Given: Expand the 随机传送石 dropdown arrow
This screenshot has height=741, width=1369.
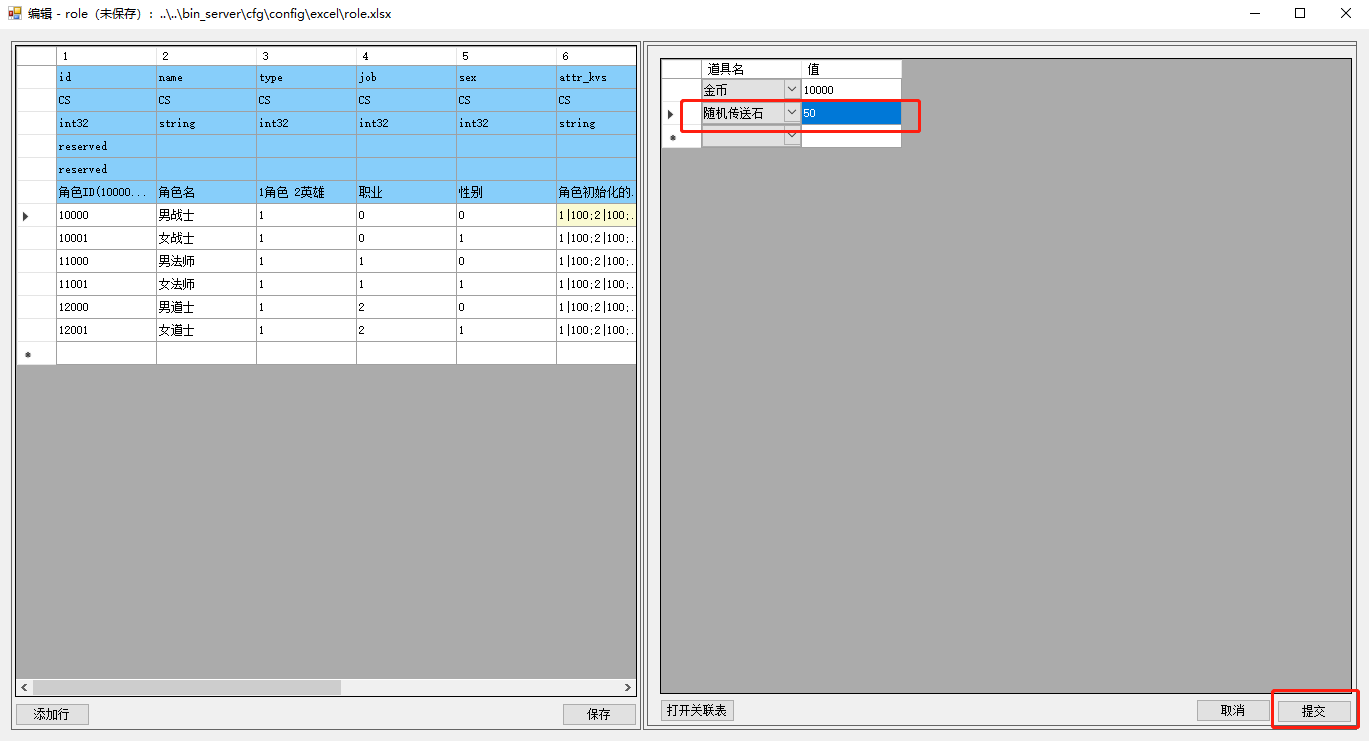Looking at the screenshot, I should pyautogui.click(x=792, y=113).
